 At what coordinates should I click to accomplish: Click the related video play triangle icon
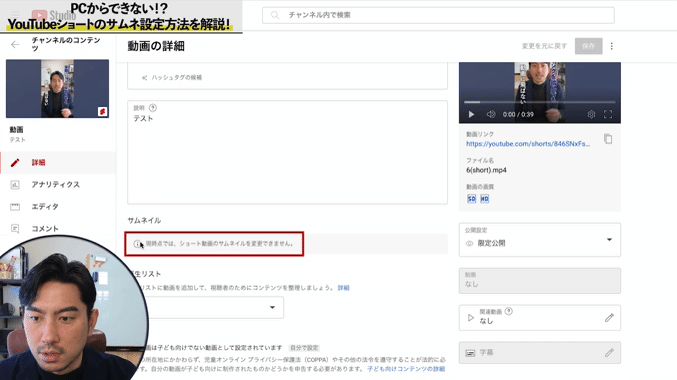(471, 318)
